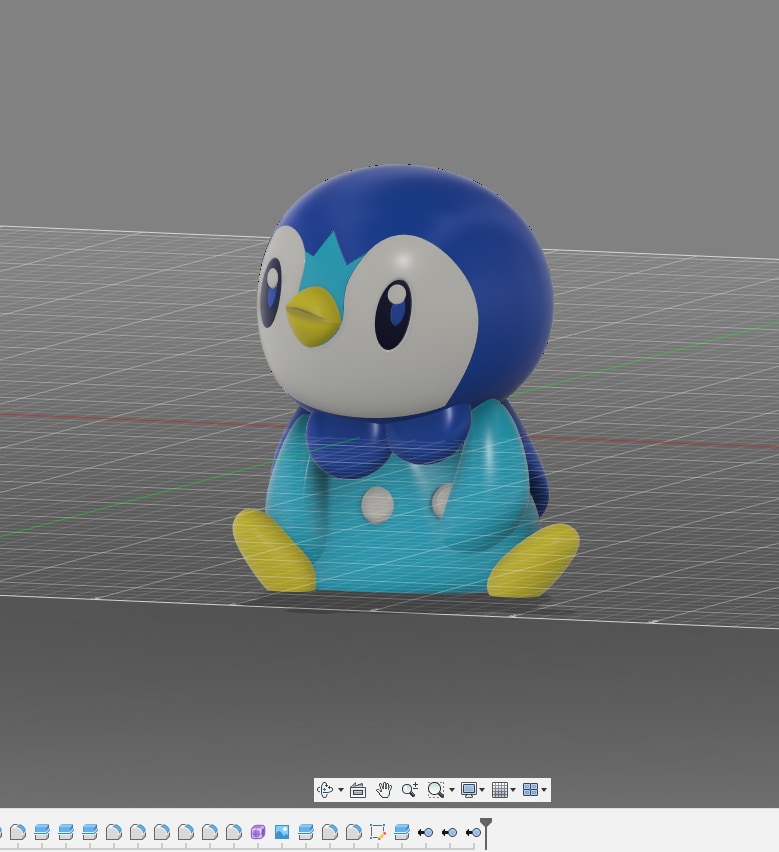
Task: Click the Look At tool icon
Action: point(357,790)
